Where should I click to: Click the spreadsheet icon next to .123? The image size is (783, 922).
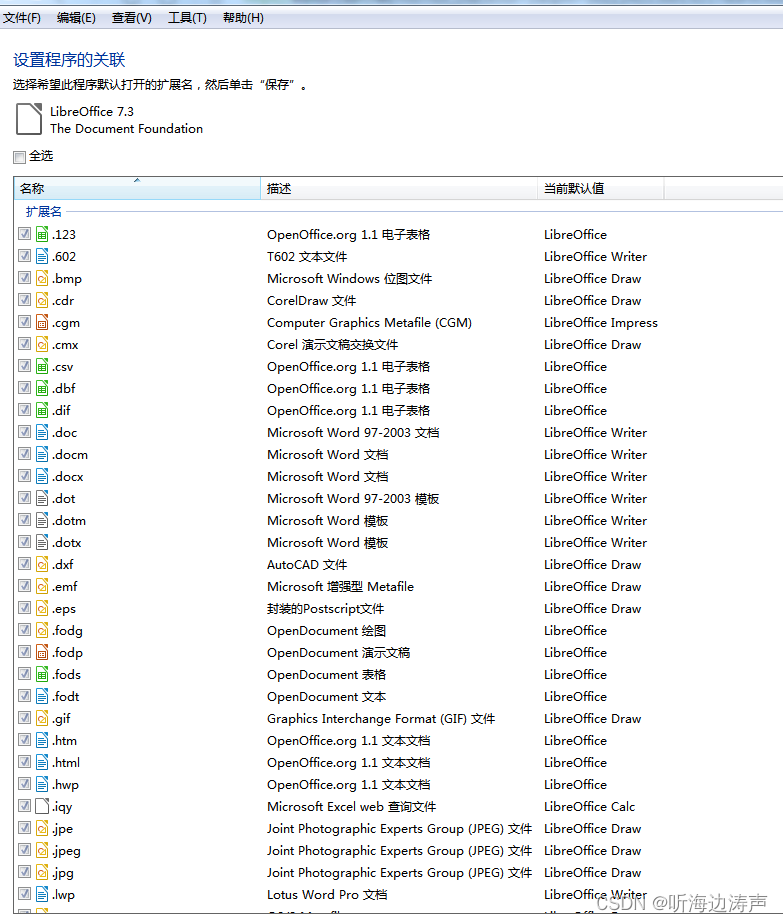[42, 234]
